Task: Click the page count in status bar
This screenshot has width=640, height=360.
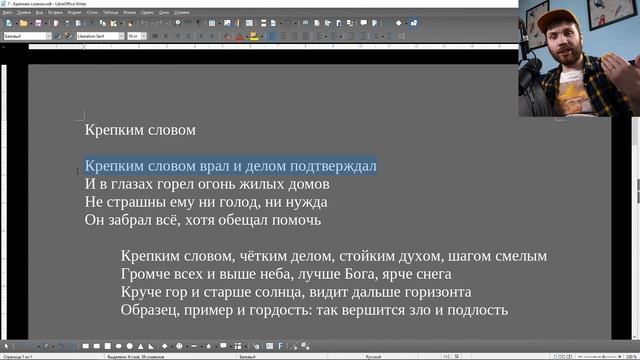Action: (x=18, y=357)
